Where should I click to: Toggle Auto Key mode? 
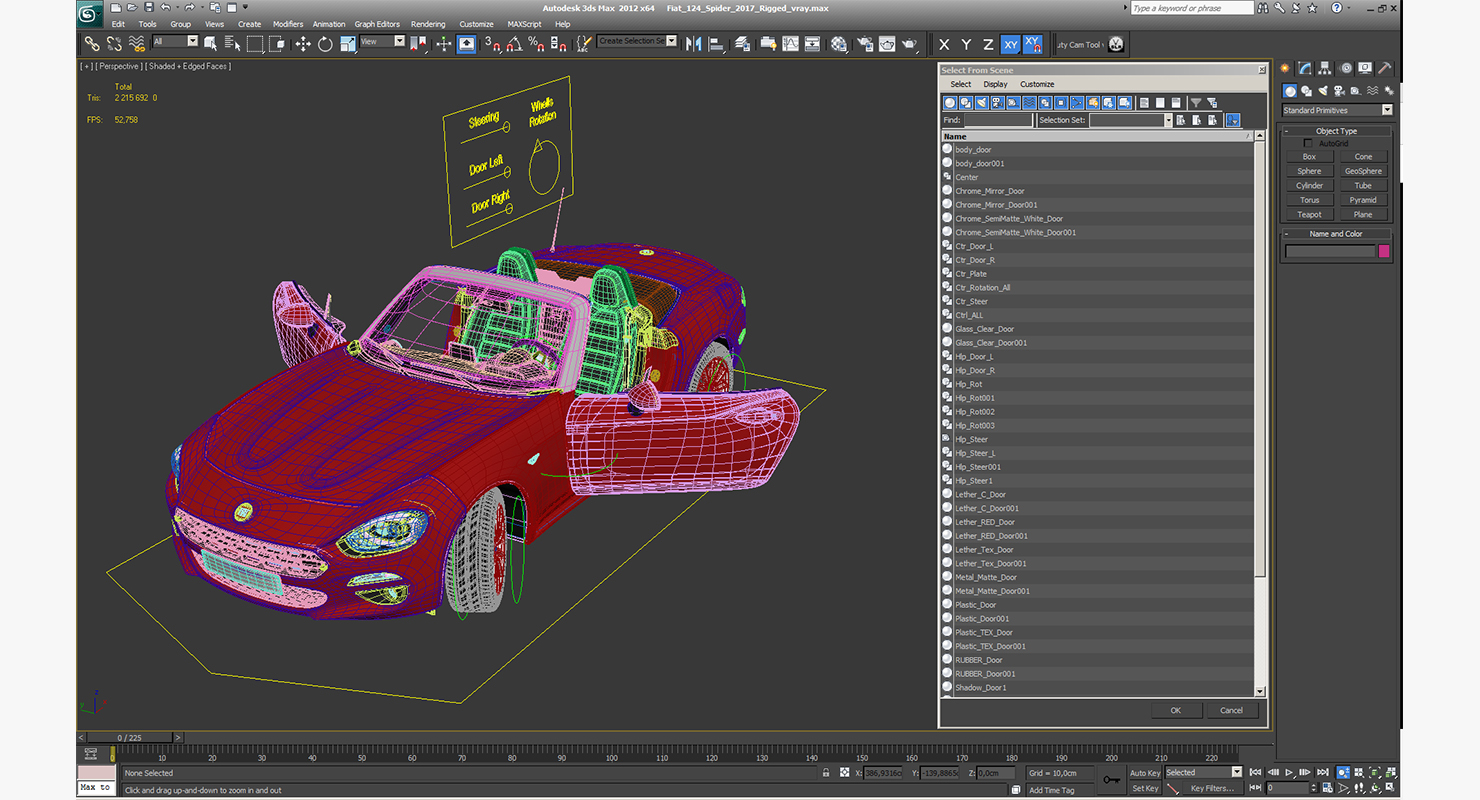pos(1144,773)
